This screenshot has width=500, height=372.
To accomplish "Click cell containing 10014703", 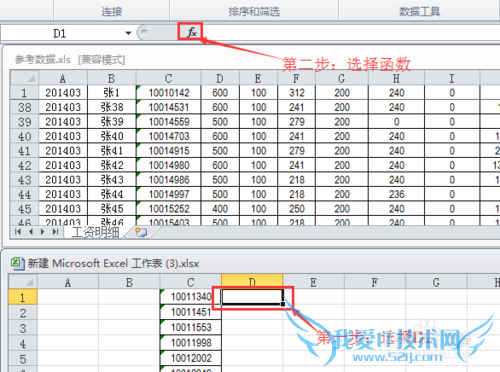I will click(x=168, y=136).
